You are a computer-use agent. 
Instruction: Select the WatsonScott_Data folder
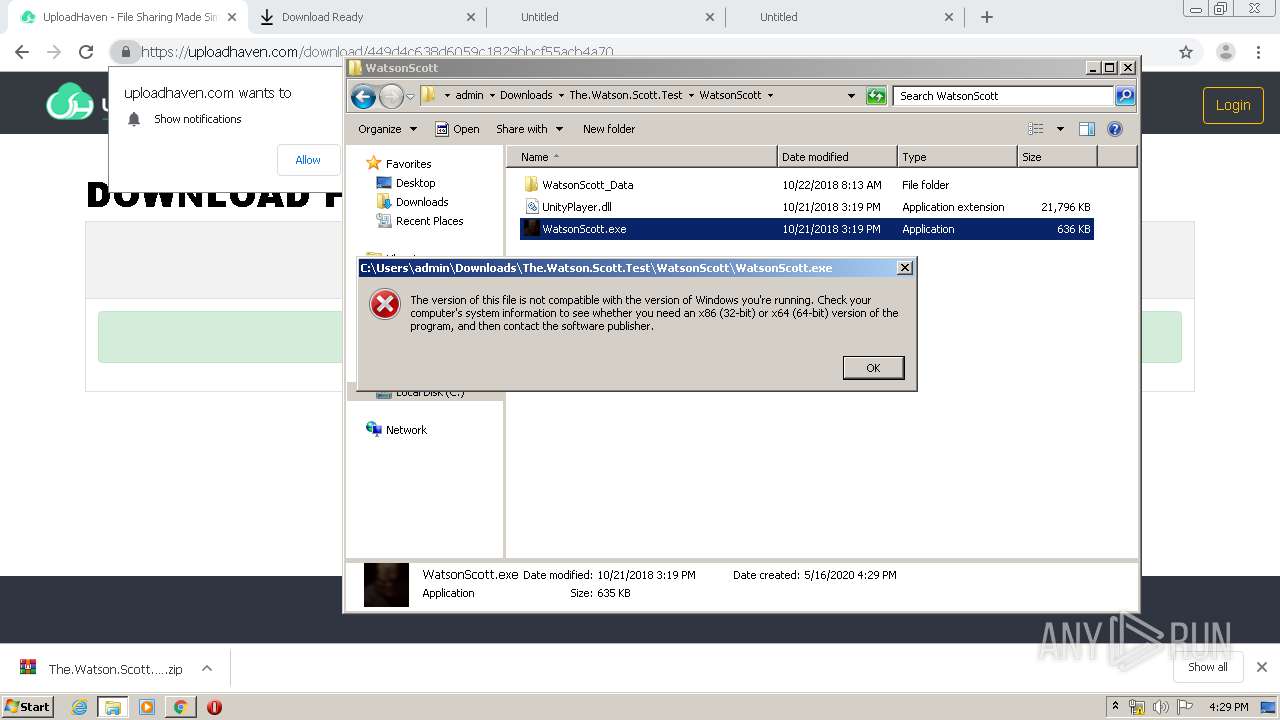click(x=587, y=185)
